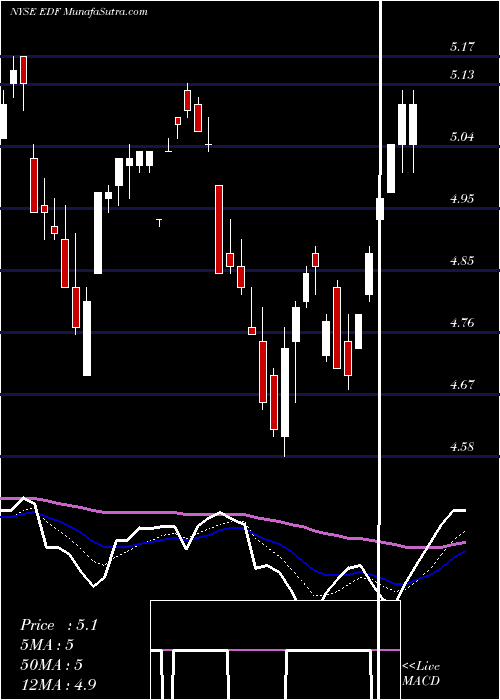
Task: Click the 4.95 price axis label
Action: click(x=462, y=198)
